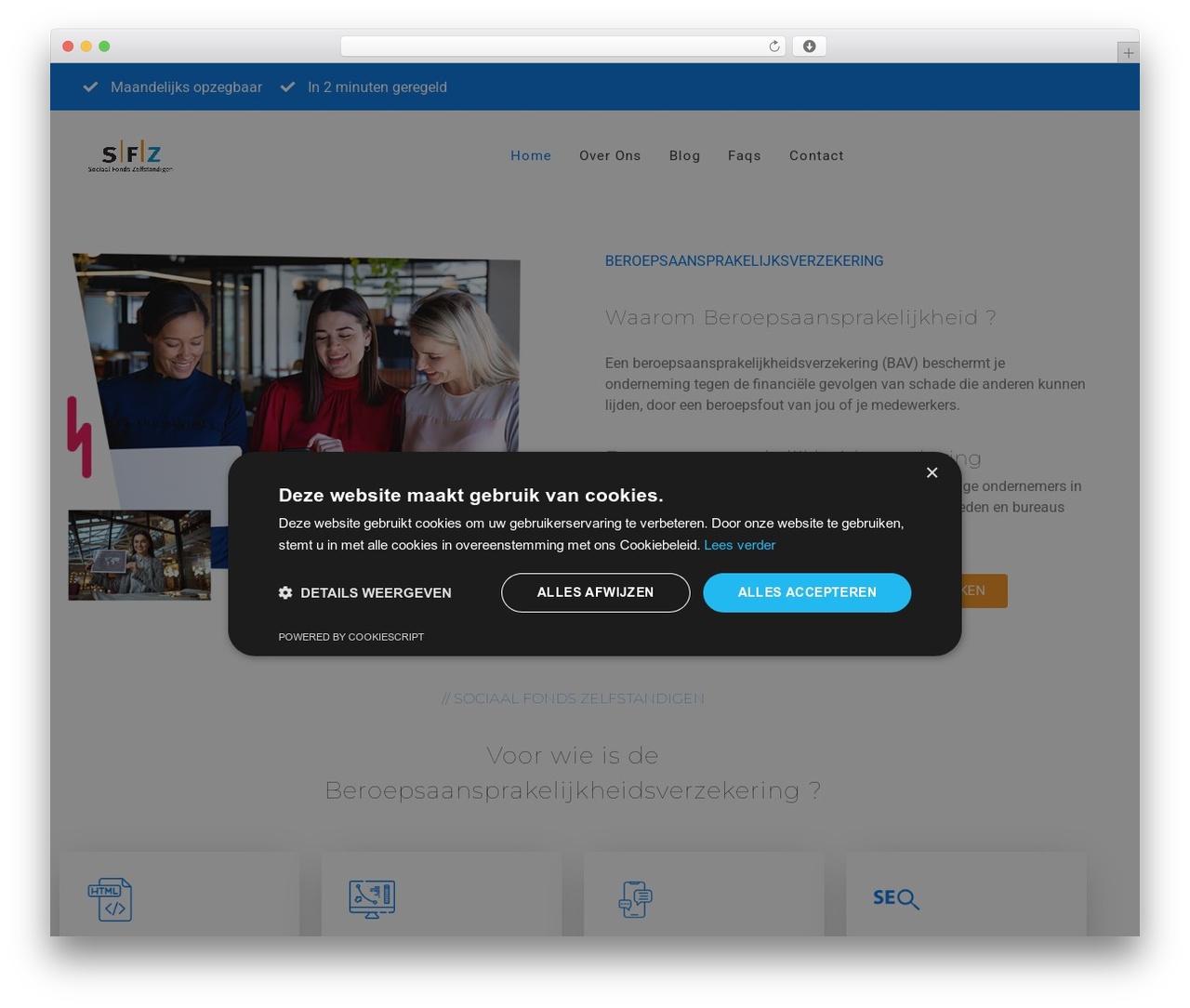The width and height of the screenshot is (1190, 1008).
Task: Click the red window close dot
Action: pyautogui.click(x=68, y=46)
